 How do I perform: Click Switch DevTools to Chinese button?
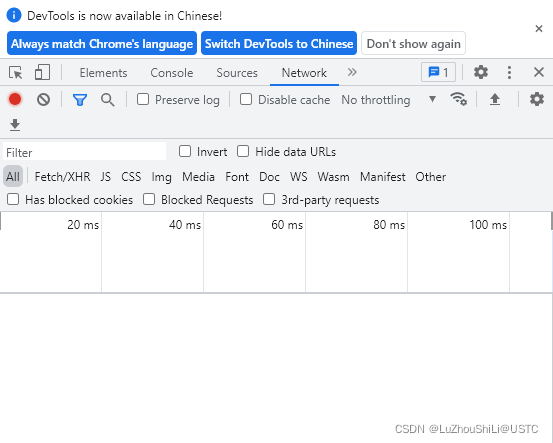click(x=279, y=43)
